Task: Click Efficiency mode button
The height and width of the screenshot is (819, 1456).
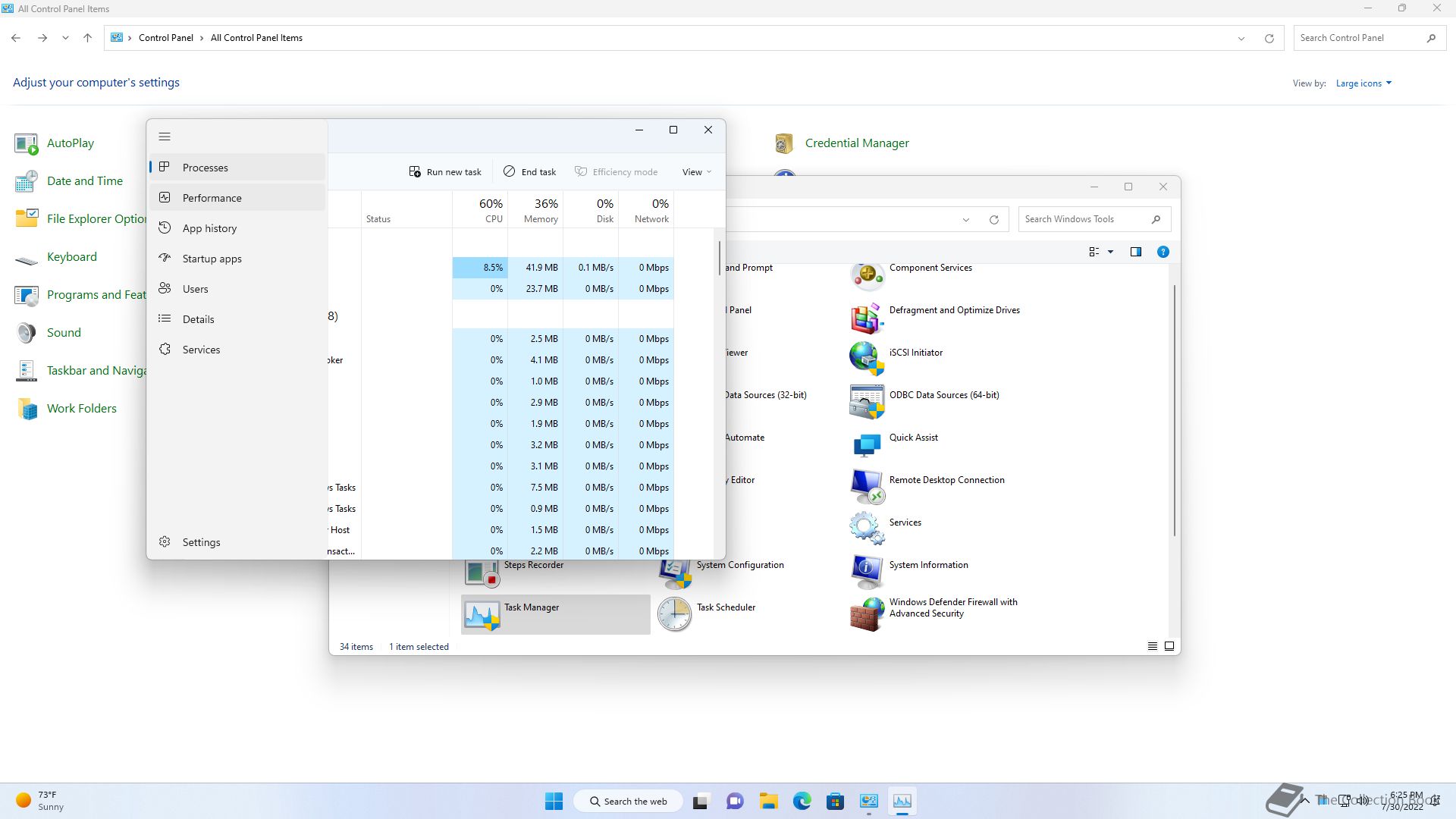Action: pos(616,172)
